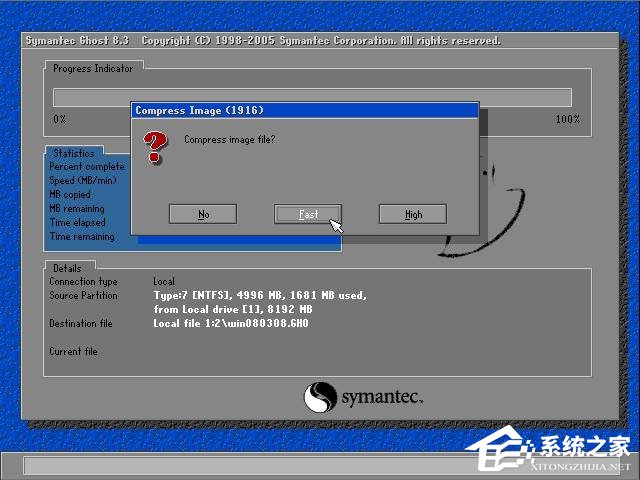Click the 'Destination file' label
The width and height of the screenshot is (640, 480).
81,323
